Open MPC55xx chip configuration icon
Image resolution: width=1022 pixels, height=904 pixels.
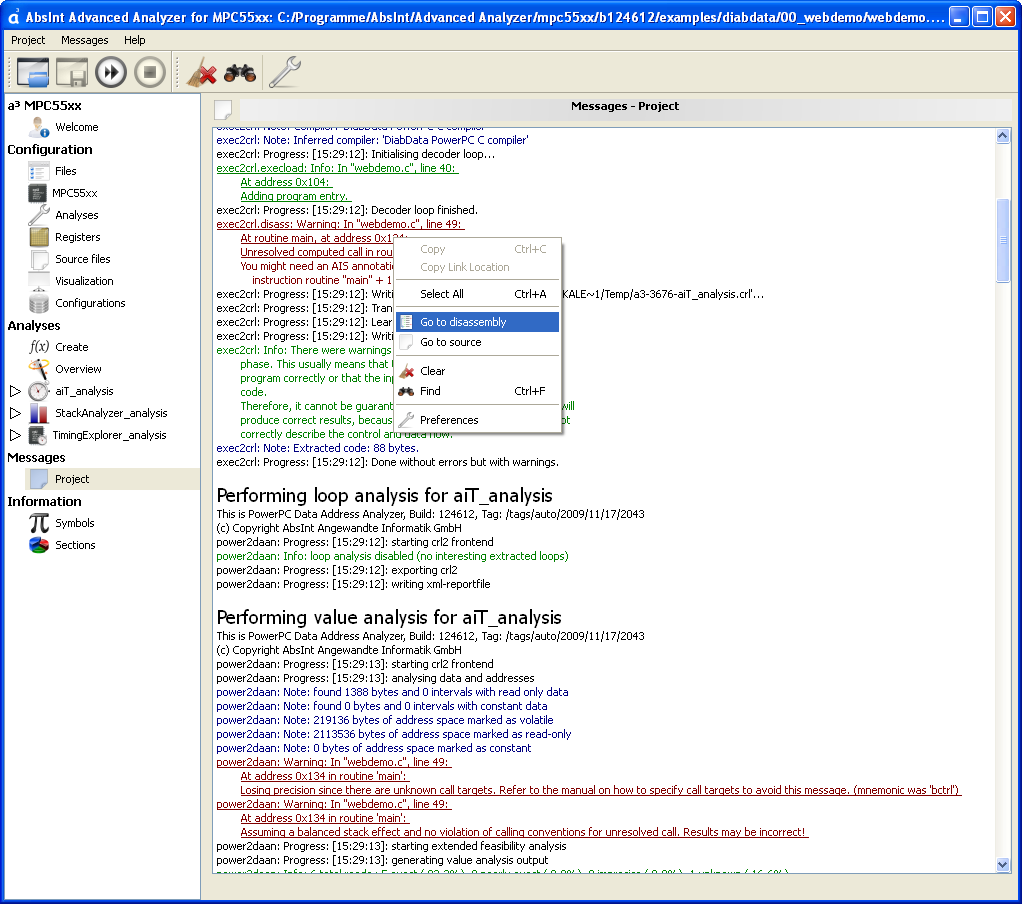[38, 193]
